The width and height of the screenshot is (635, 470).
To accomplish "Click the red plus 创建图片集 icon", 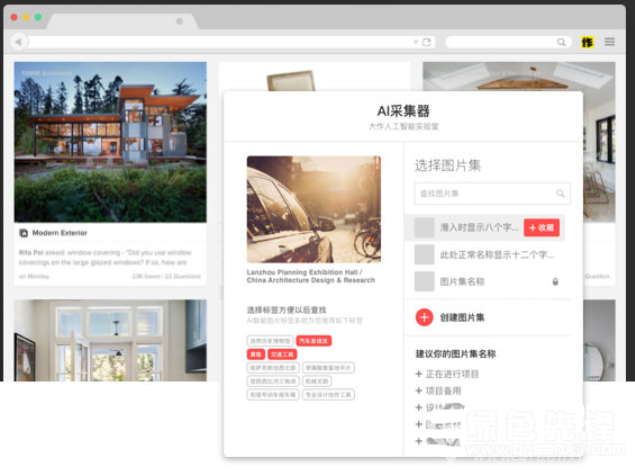I will [424, 317].
